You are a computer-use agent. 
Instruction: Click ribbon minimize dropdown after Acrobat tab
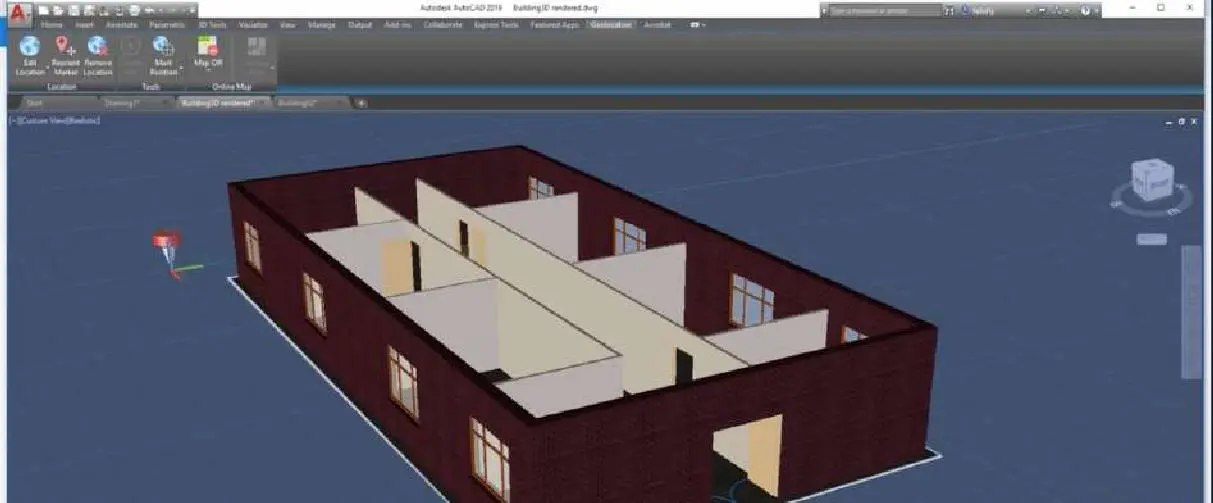pyautogui.click(x=698, y=24)
